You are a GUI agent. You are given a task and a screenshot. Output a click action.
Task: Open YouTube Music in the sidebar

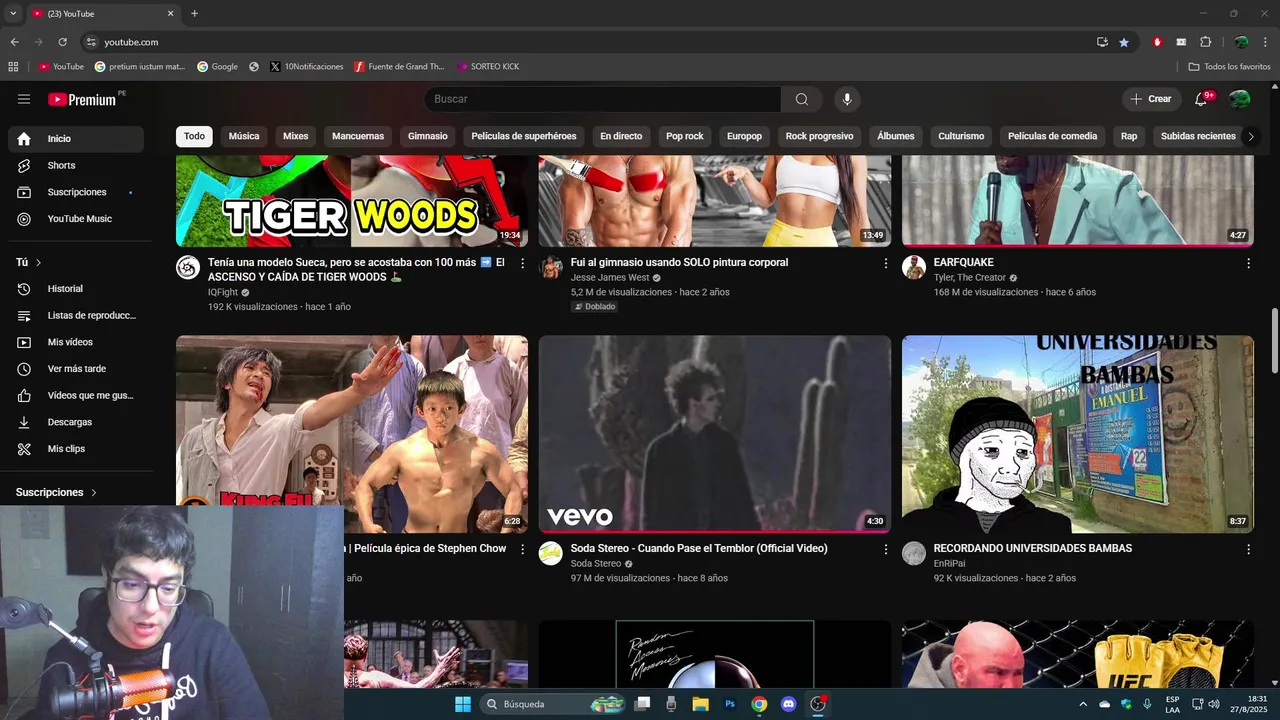(76, 219)
